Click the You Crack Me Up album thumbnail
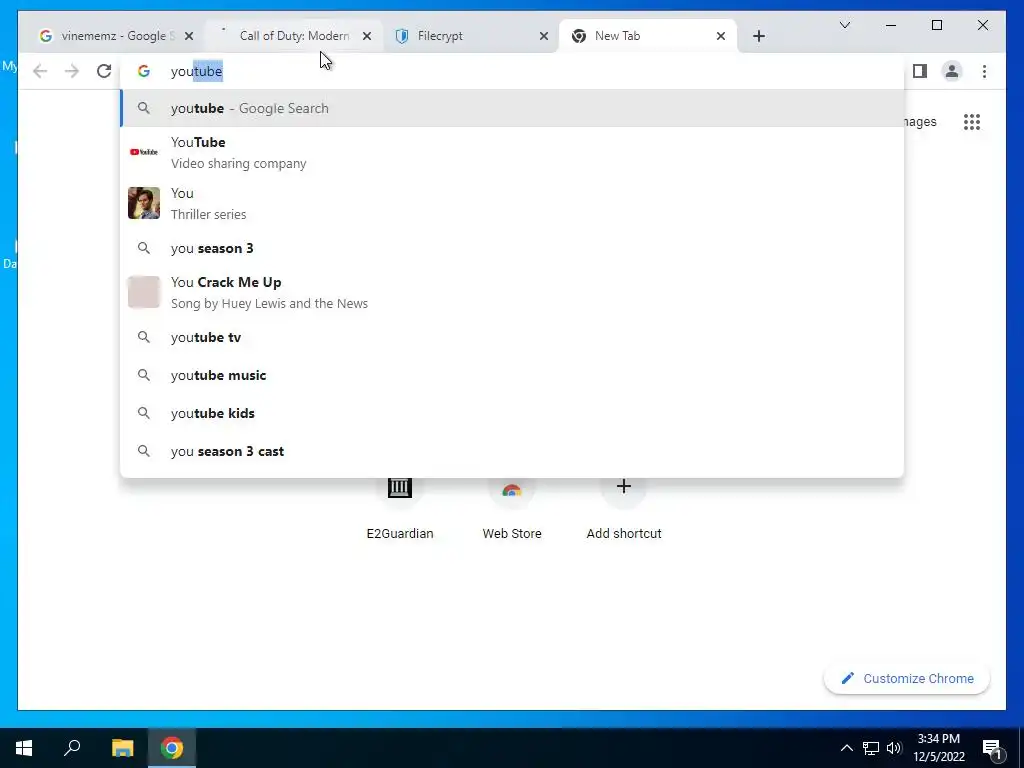1024x768 pixels. tap(144, 292)
